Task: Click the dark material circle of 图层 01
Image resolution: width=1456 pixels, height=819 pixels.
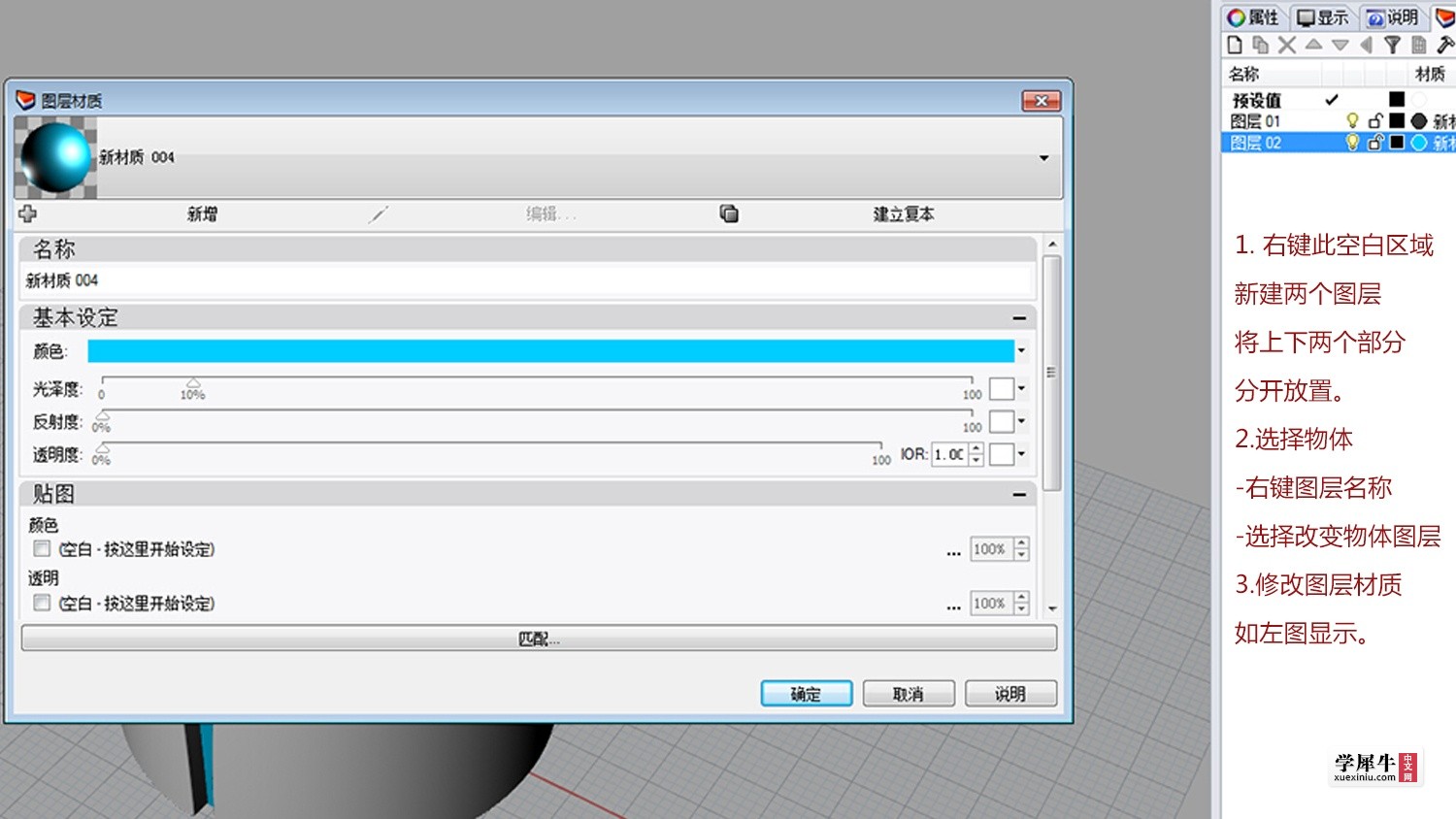Action: coord(1419,120)
